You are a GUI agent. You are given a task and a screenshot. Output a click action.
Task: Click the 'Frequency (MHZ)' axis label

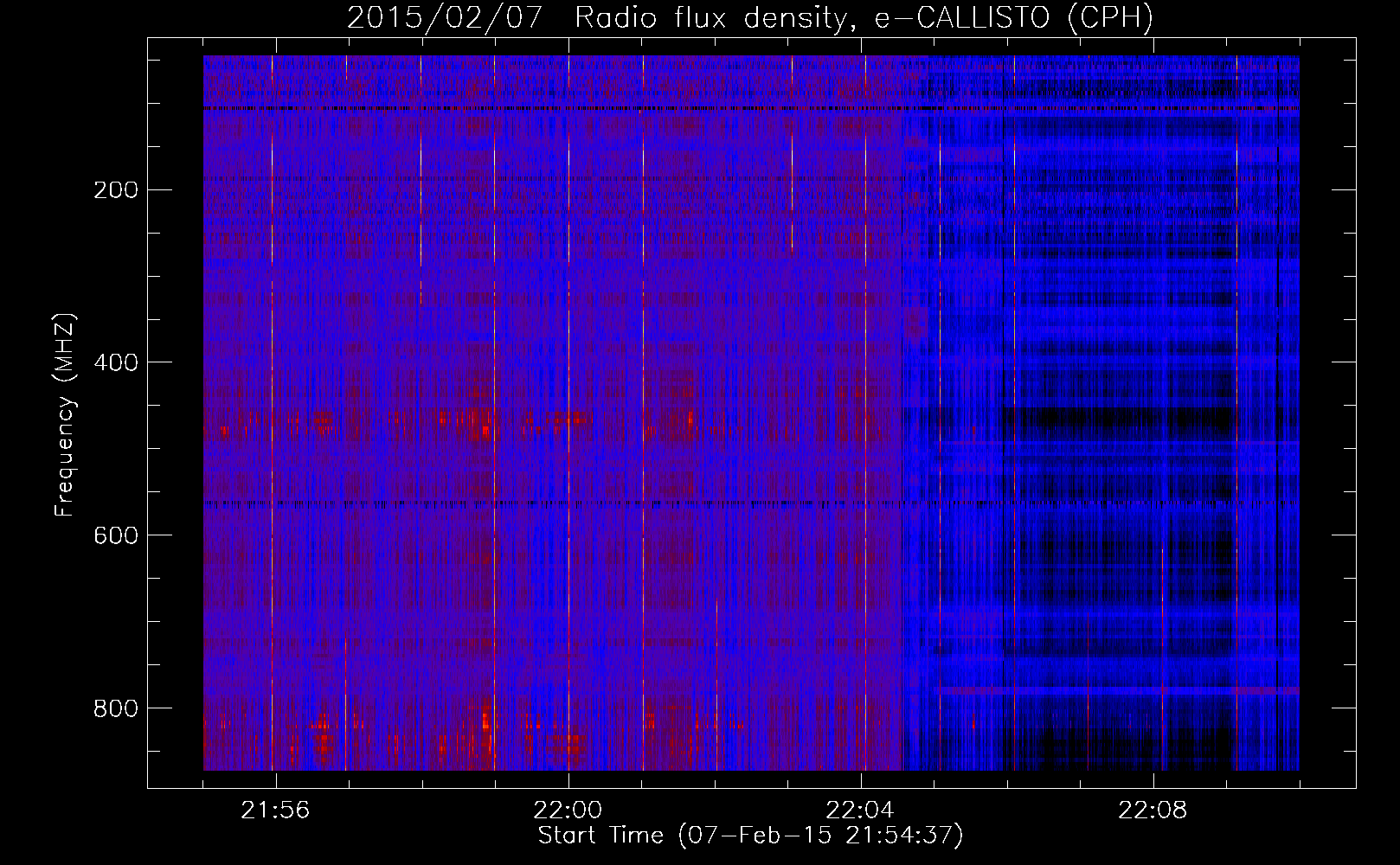click(65, 414)
